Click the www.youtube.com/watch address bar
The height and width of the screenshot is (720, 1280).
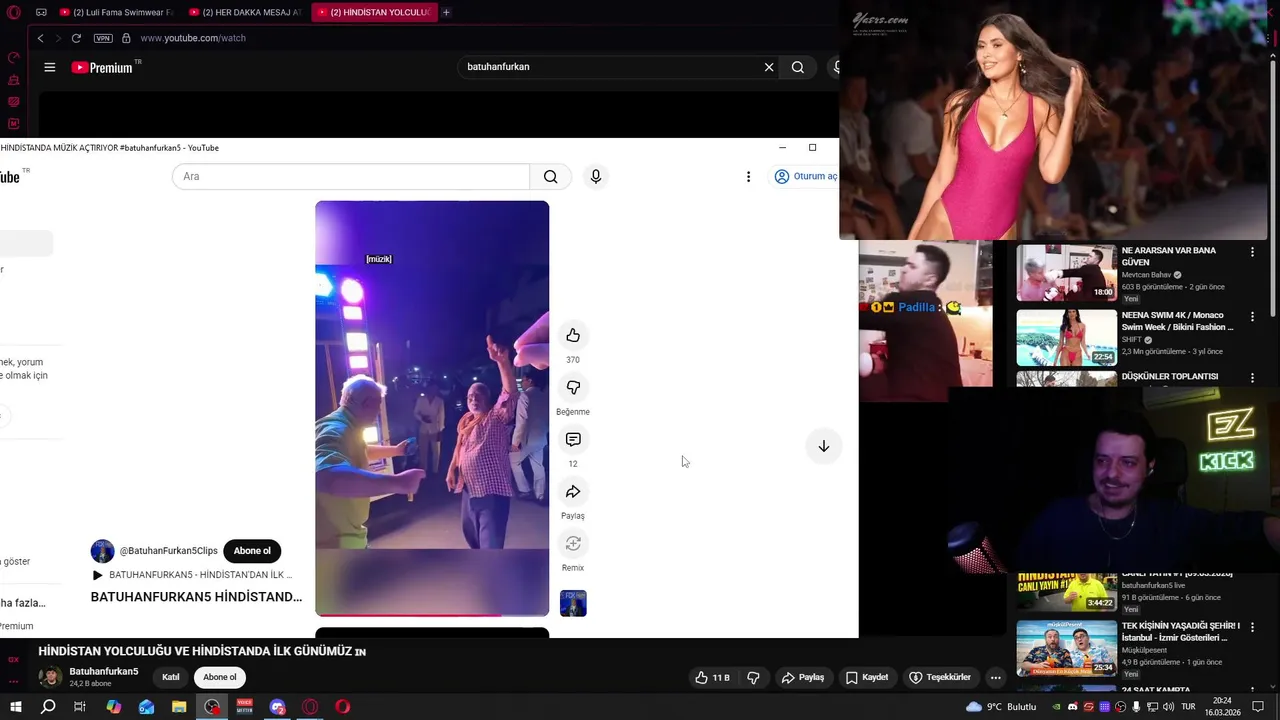pyautogui.click(x=193, y=38)
